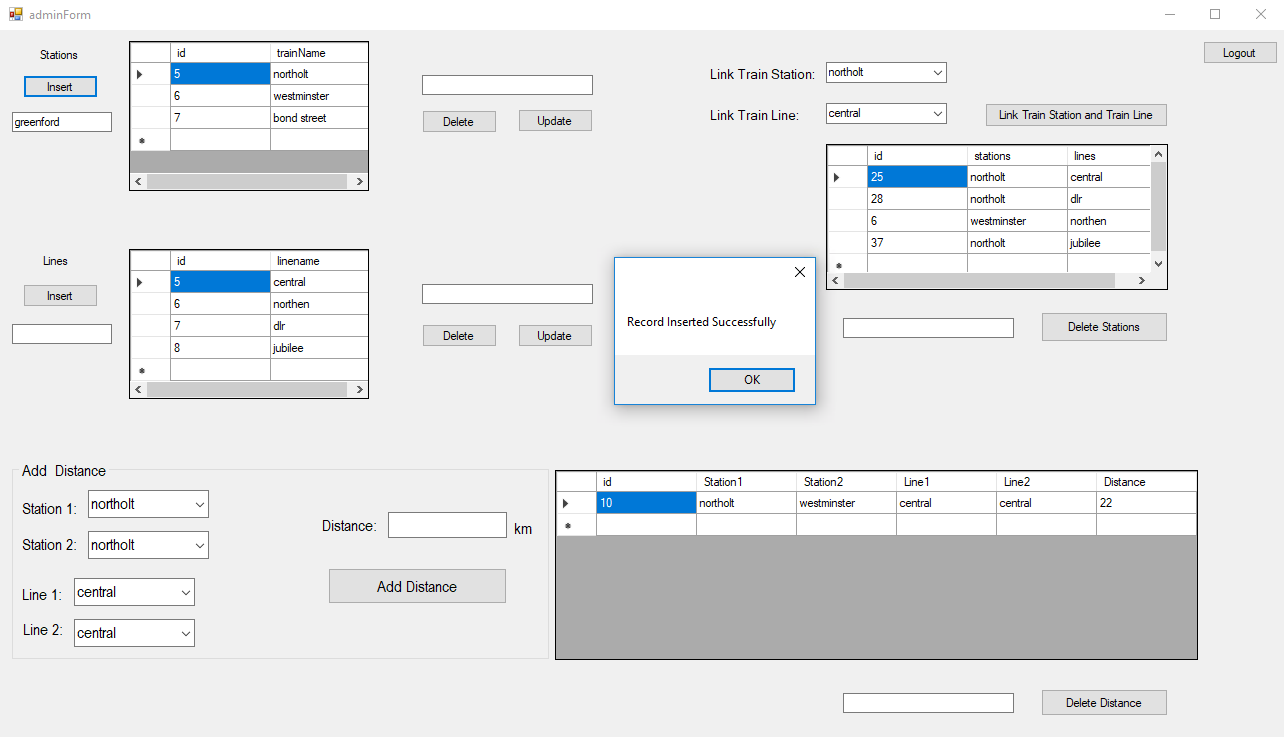Click the trainName column header
The image size is (1284, 737).
(x=318, y=53)
